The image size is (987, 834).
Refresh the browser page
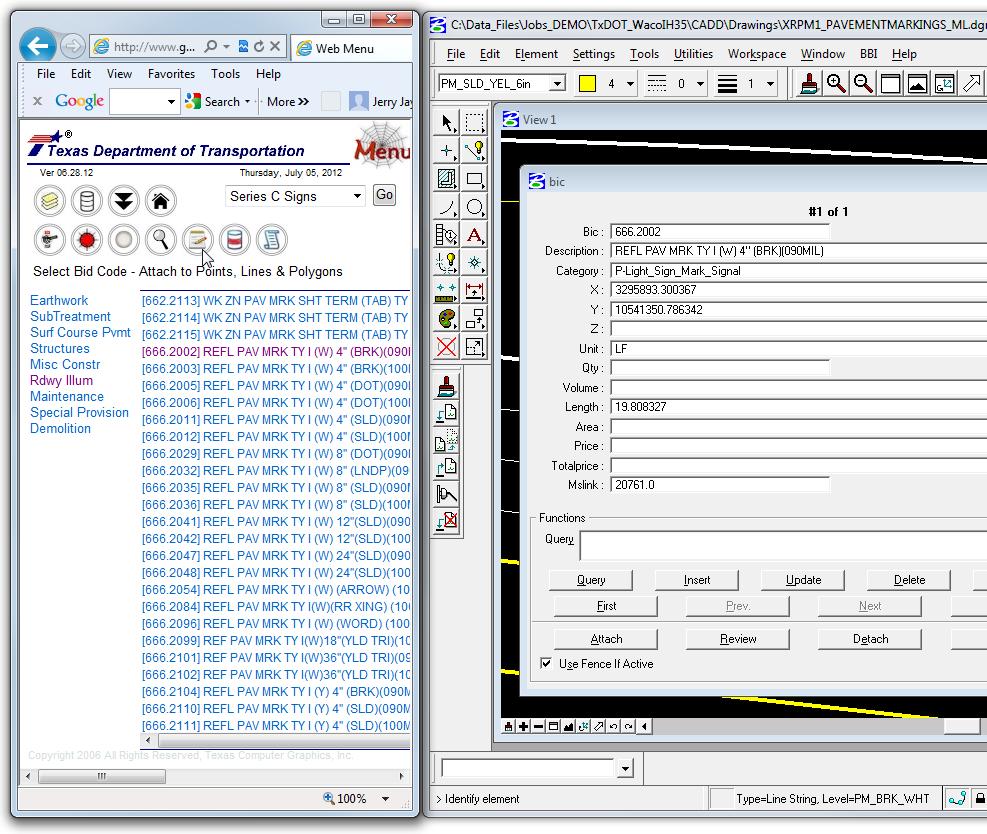(x=259, y=47)
